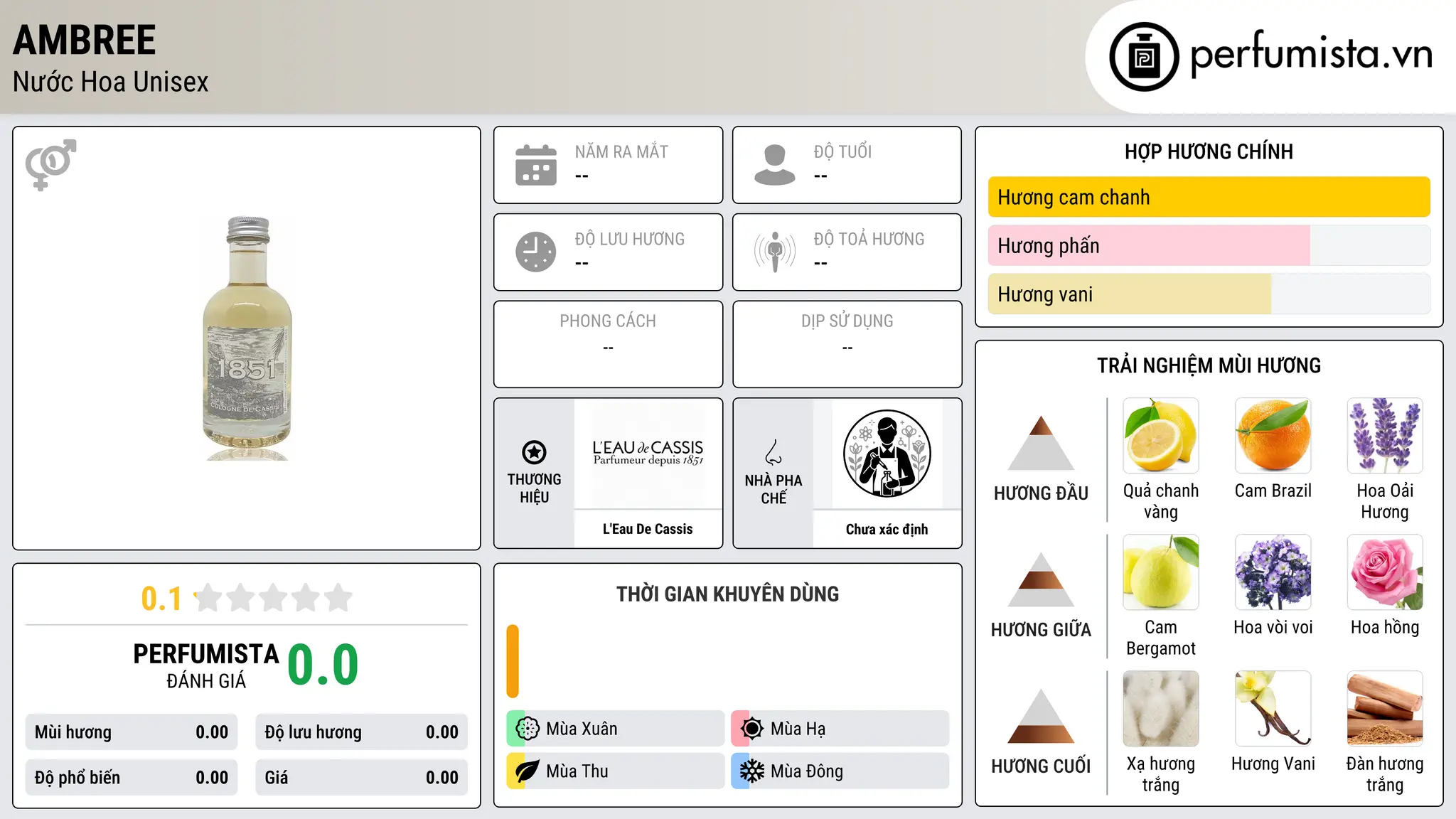Click the orange bar under Thời gian khuyên dùng

point(513,661)
